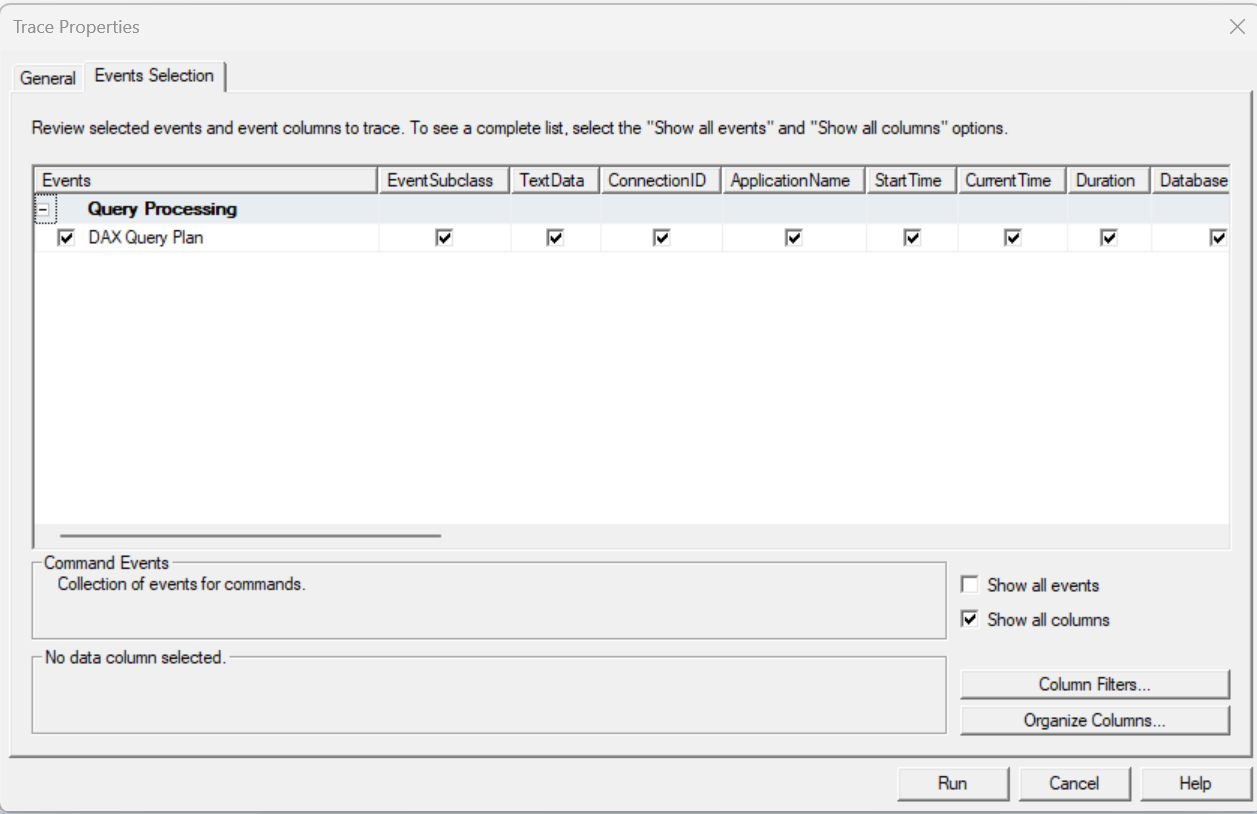Uncheck the DAX Query Plan event checkbox
Viewport: 1257px width, 814px height.
tap(67, 238)
